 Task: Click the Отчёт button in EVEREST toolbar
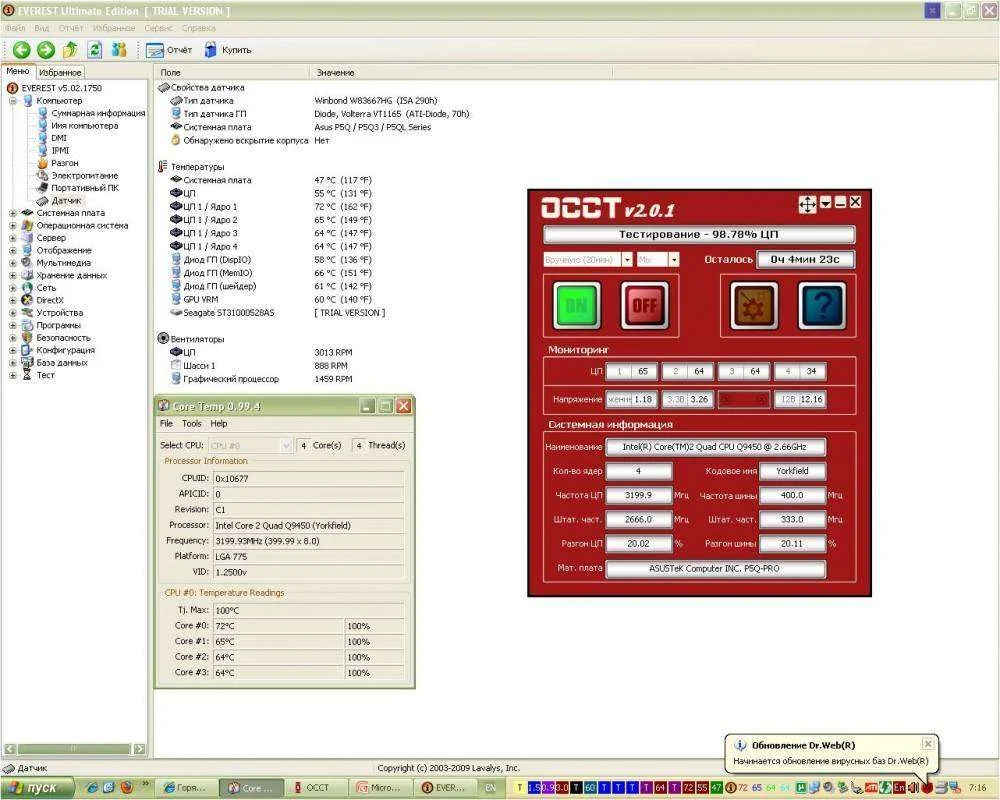pos(169,50)
